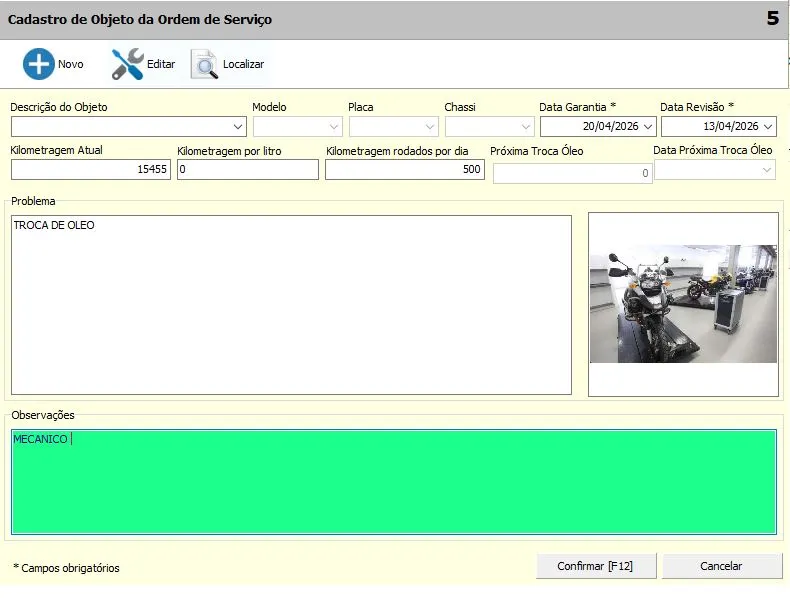Viewport: 790px width, 598px height.
Task: Click the Cancelar button
Action: pos(721,566)
